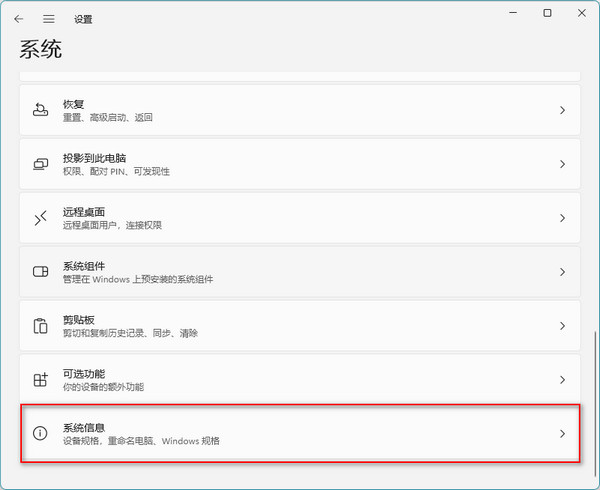Select the 远程桌面 remote desktop icon
This screenshot has height=490, width=600.
click(x=40, y=218)
